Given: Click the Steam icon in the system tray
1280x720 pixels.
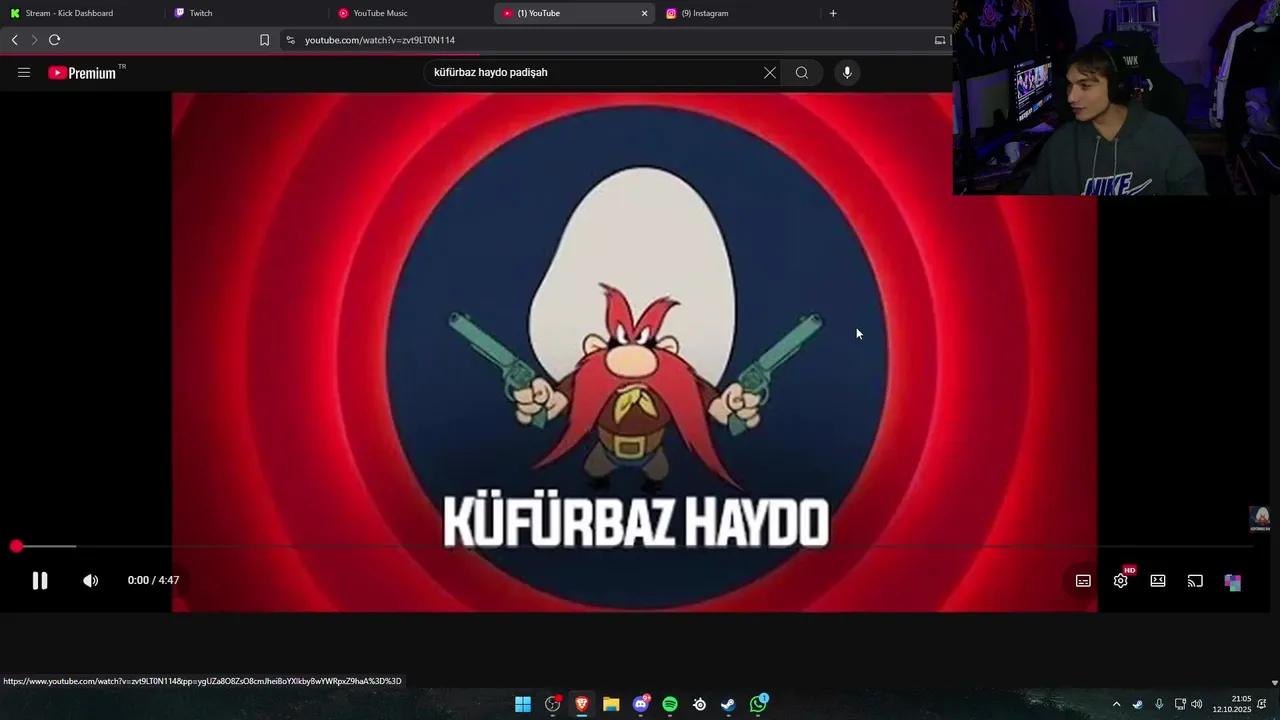Looking at the screenshot, I should coord(1138,704).
